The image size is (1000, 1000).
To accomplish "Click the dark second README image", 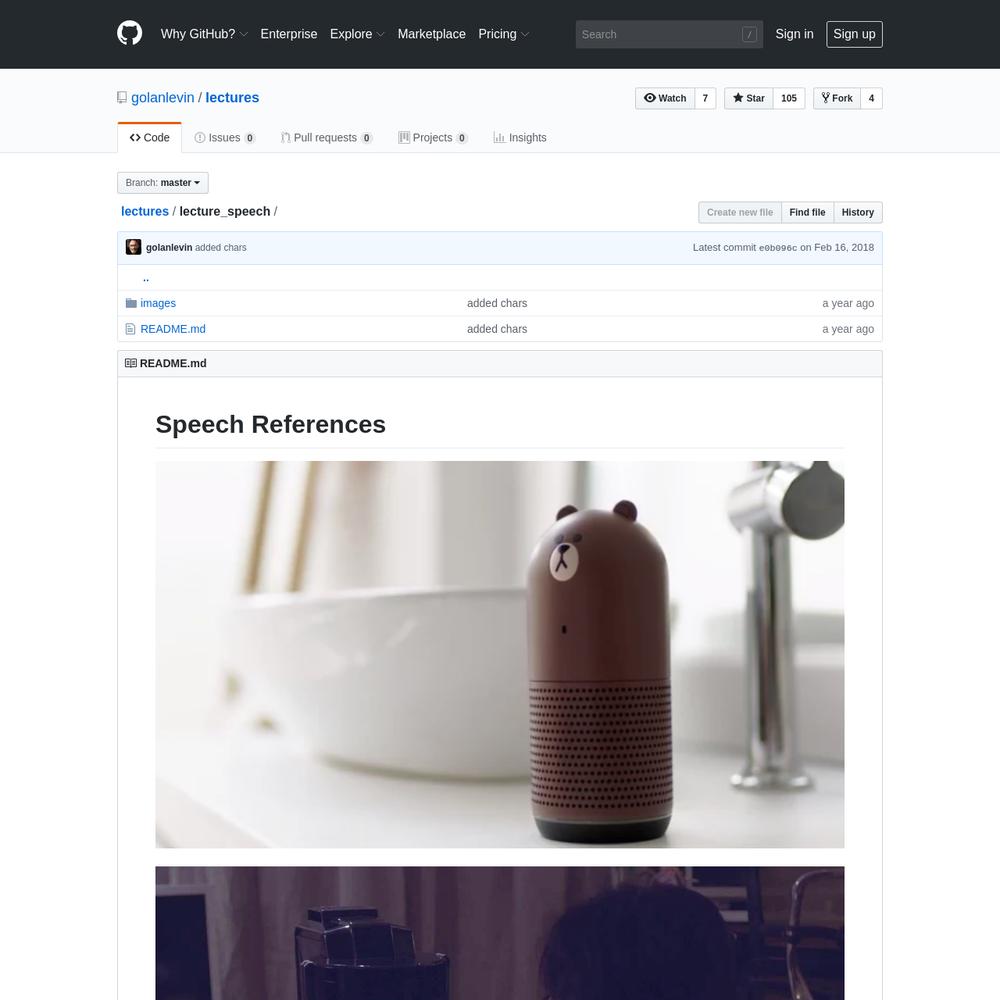I will coord(500,933).
